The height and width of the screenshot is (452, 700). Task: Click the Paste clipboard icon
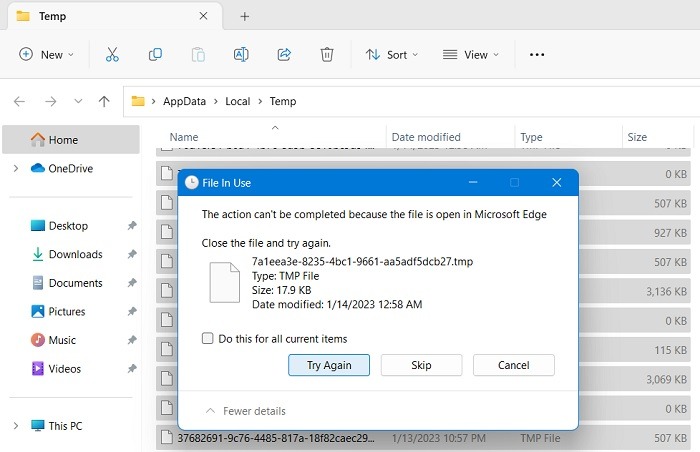point(198,54)
